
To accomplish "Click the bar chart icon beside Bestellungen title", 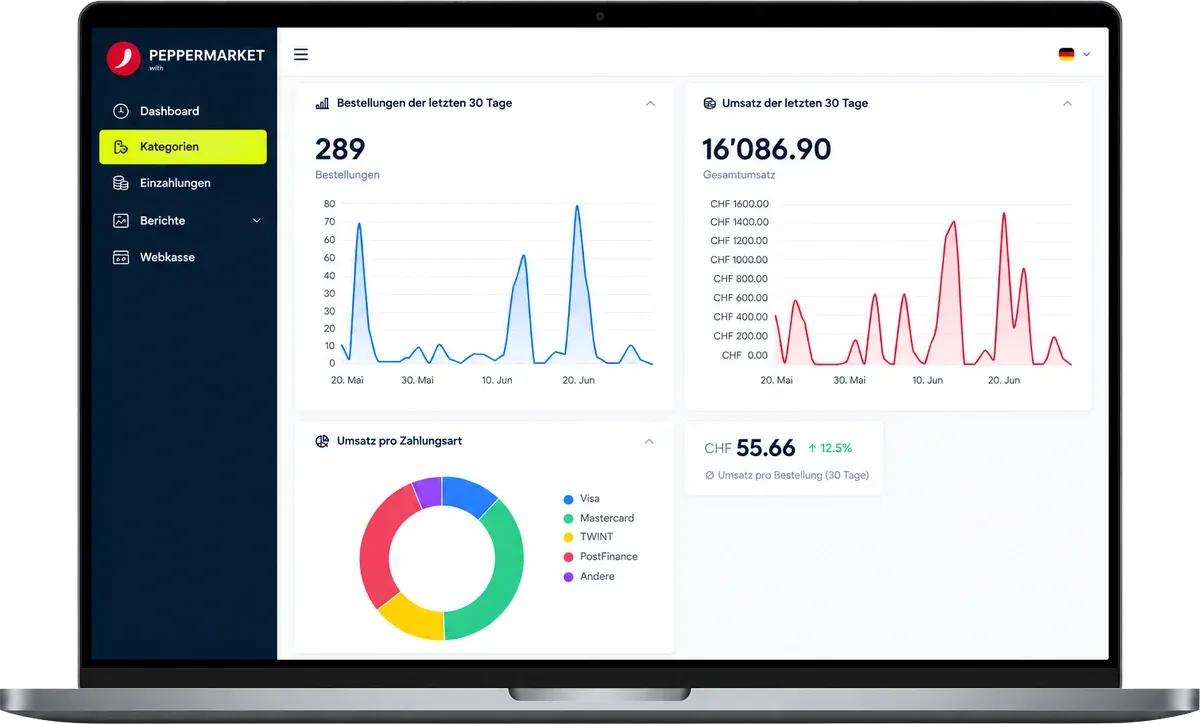I will pyautogui.click(x=322, y=103).
